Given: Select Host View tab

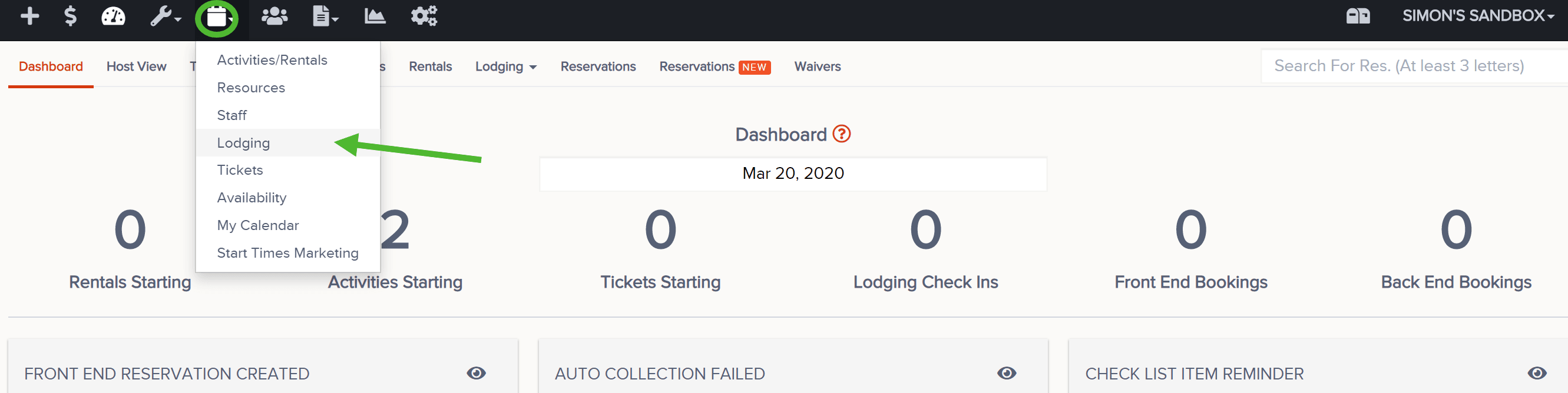Looking at the screenshot, I should pos(135,66).
